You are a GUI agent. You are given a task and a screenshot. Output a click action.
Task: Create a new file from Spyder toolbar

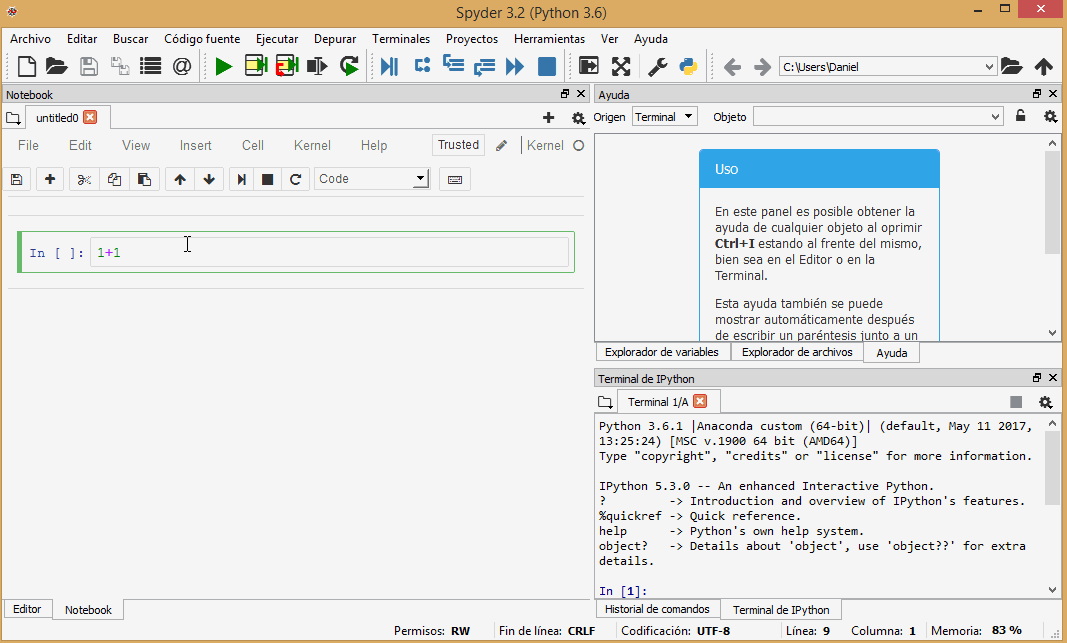tap(27, 66)
